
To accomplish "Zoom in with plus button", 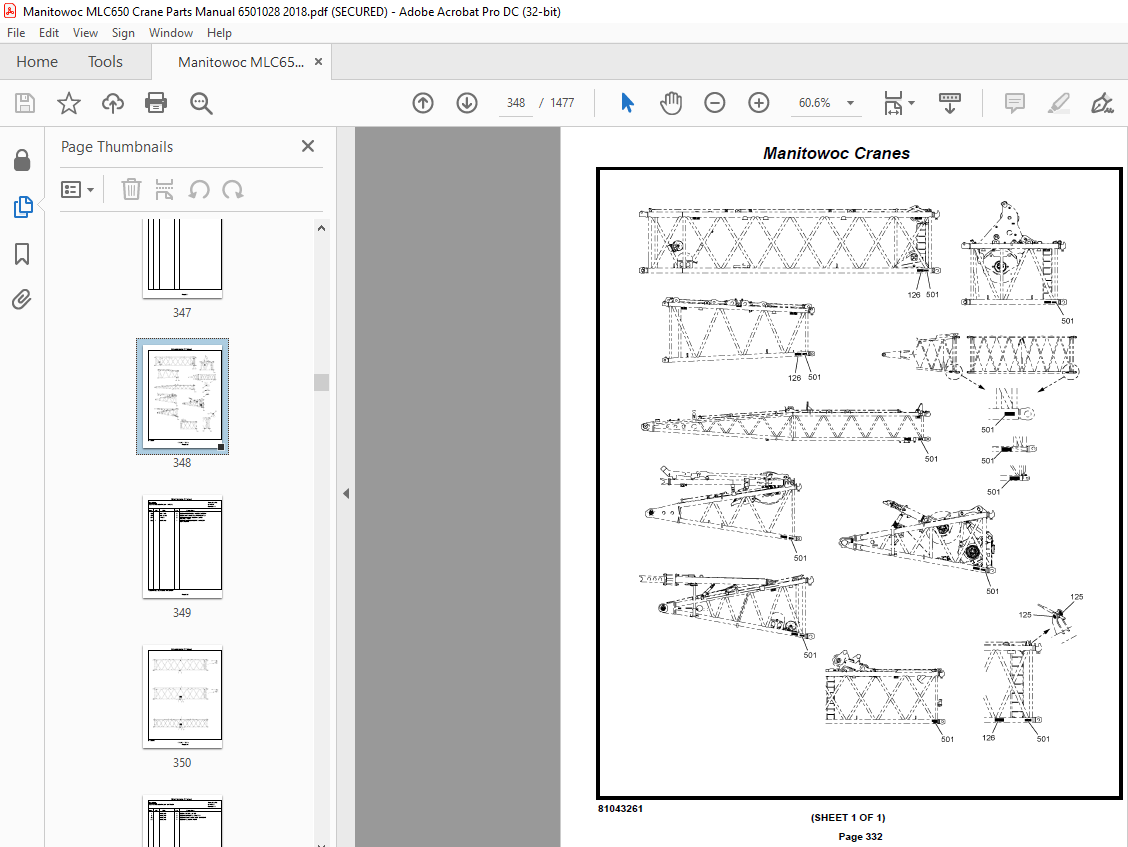I will (x=759, y=103).
